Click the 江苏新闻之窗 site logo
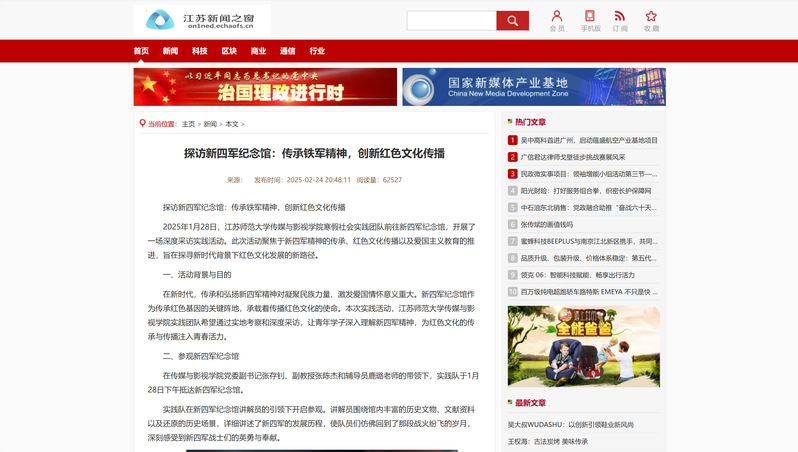Image resolution: width=798 pixels, height=452 pixels. pos(202,20)
